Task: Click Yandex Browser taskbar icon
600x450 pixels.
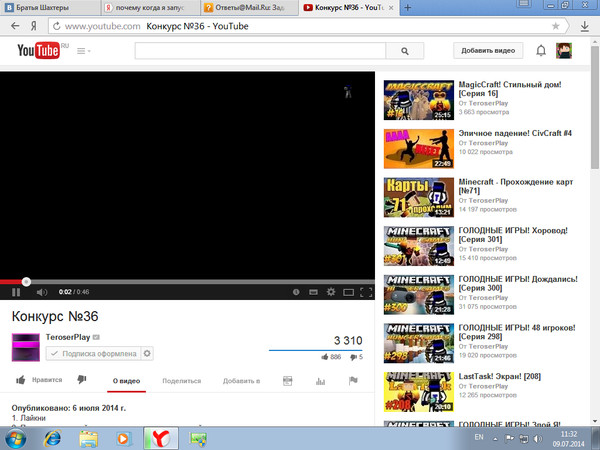Action: (x=161, y=439)
